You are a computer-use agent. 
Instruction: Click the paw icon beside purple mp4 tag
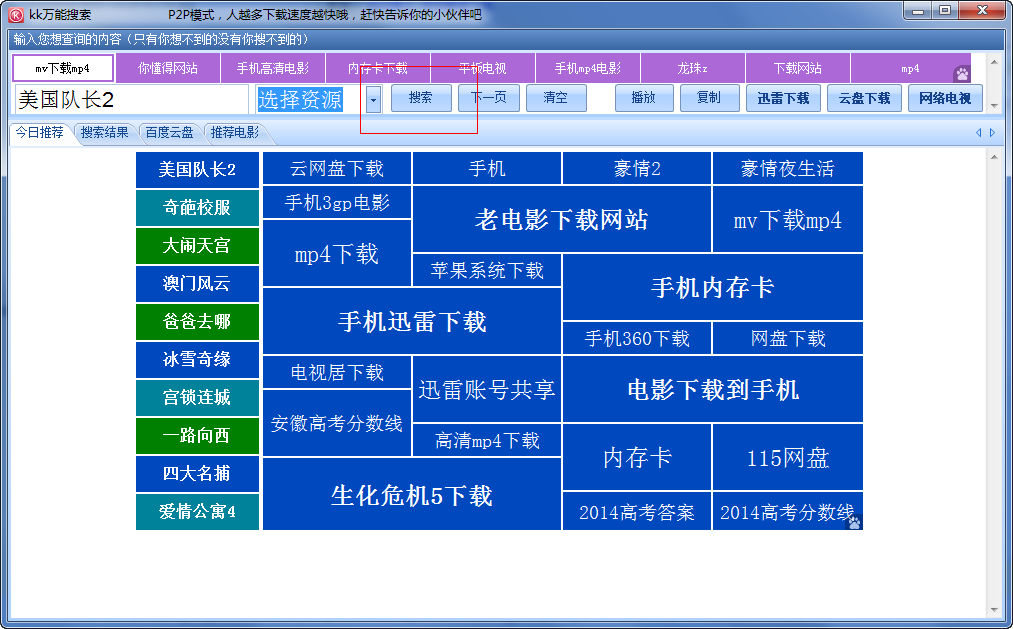point(962,74)
